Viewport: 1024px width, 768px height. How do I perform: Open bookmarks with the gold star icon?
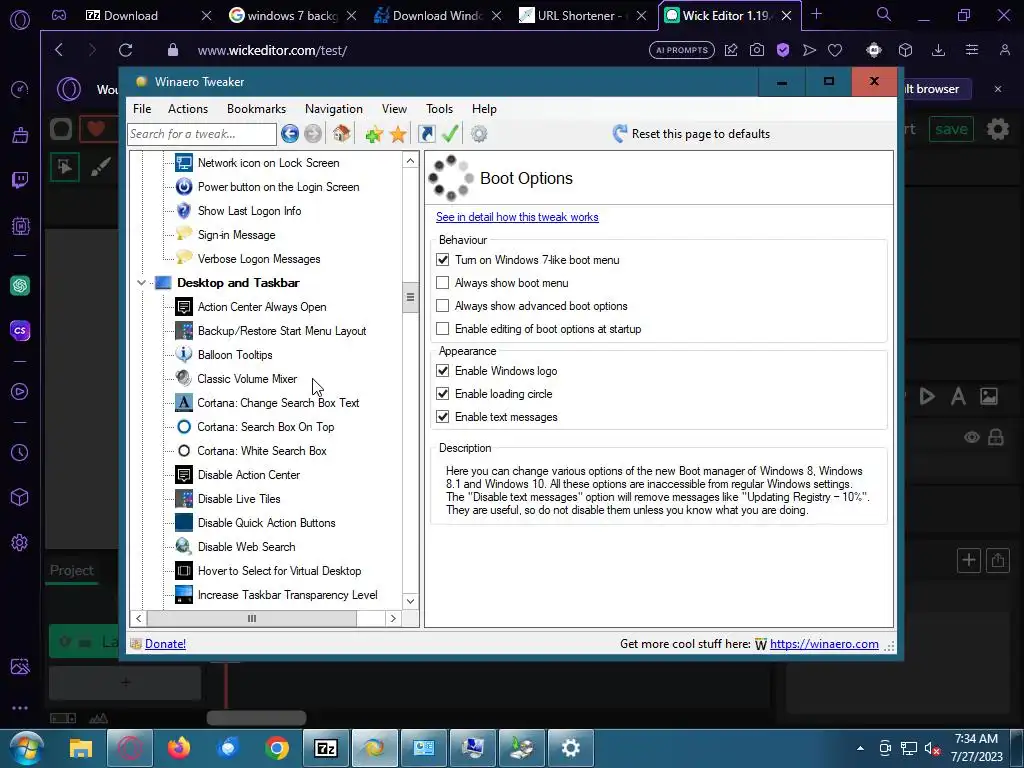[398, 135]
